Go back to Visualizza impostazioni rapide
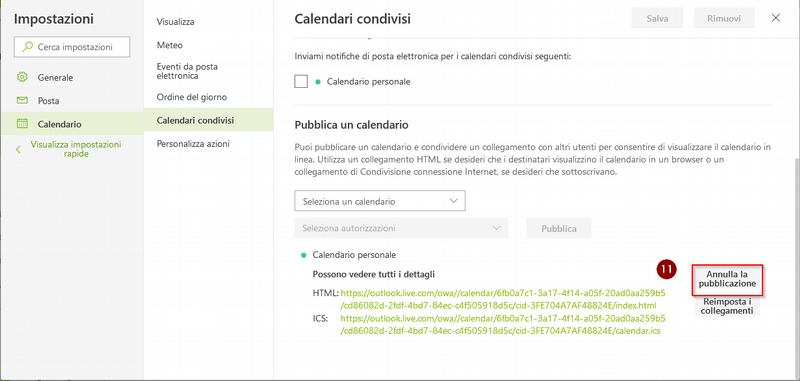 click(76, 149)
